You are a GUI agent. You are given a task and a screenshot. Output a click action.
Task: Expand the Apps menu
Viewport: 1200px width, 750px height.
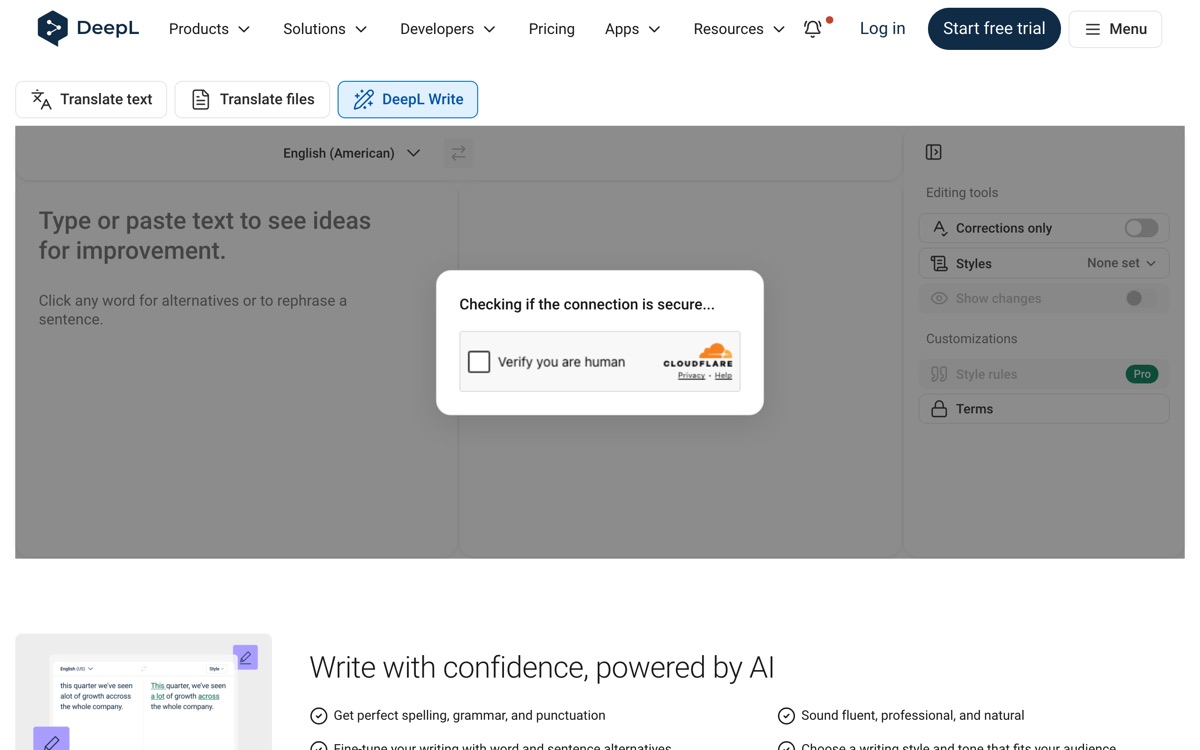633,29
